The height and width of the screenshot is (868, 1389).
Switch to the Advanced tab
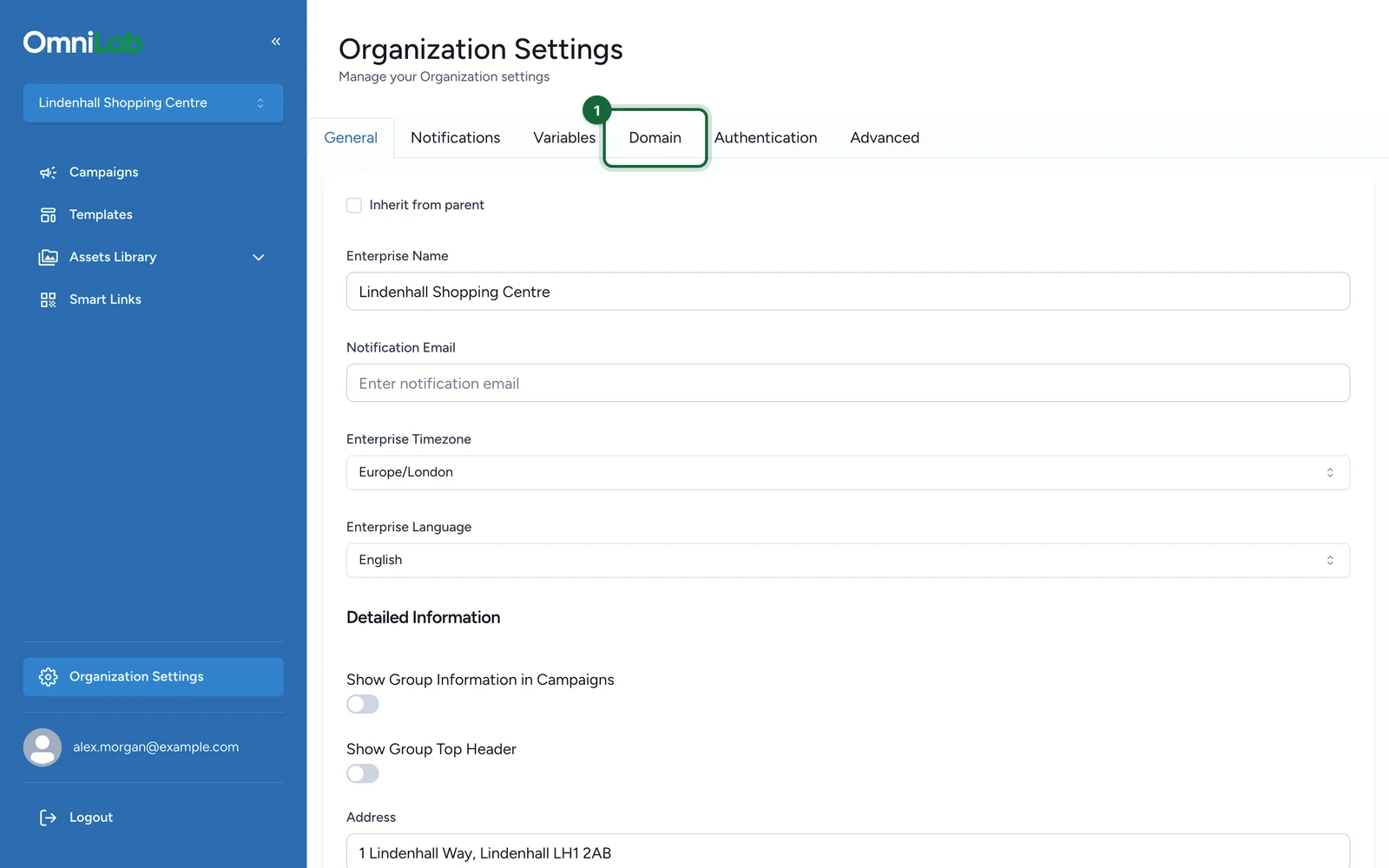[x=885, y=138]
